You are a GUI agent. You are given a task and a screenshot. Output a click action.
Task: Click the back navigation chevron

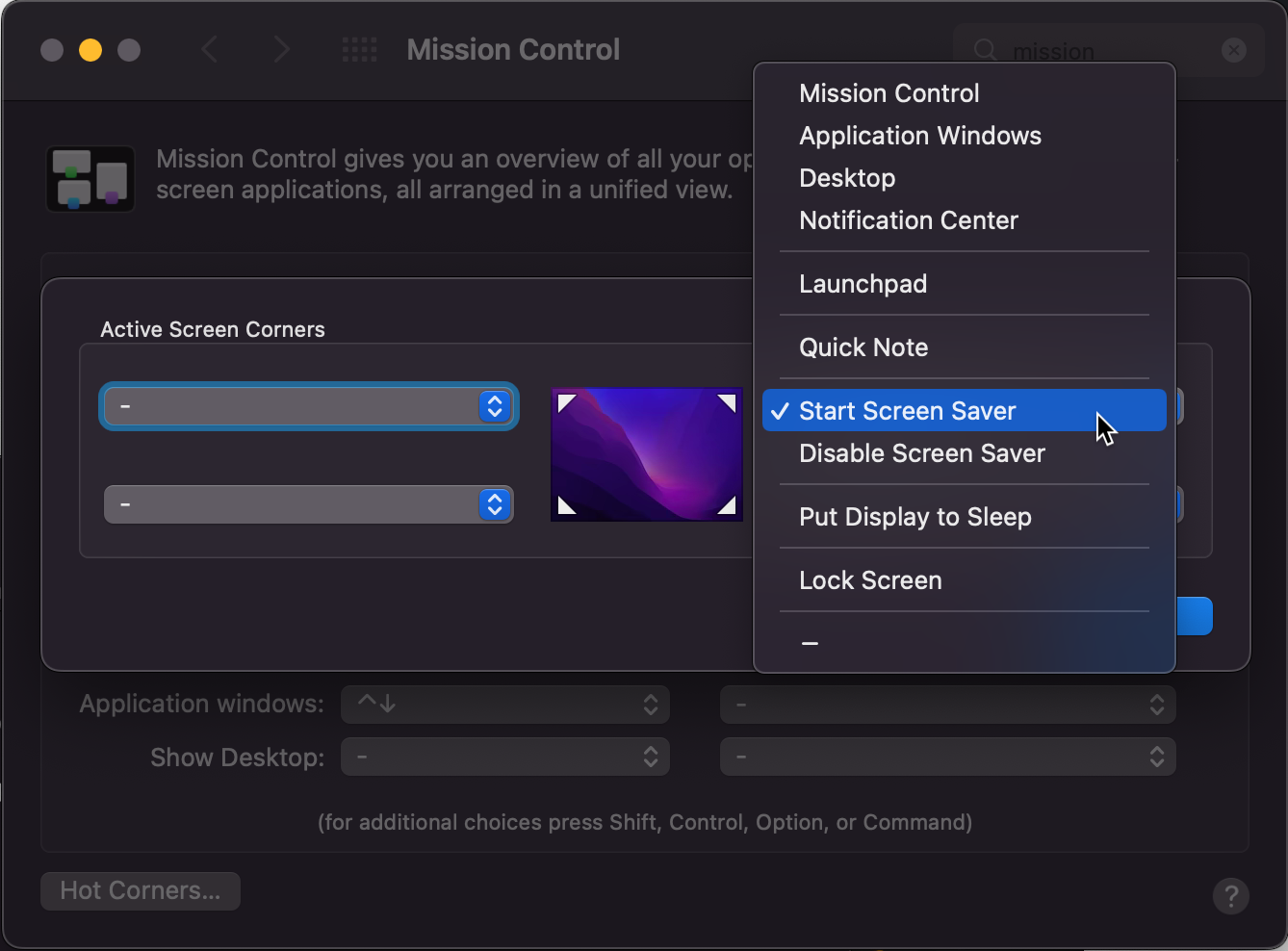[209, 49]
